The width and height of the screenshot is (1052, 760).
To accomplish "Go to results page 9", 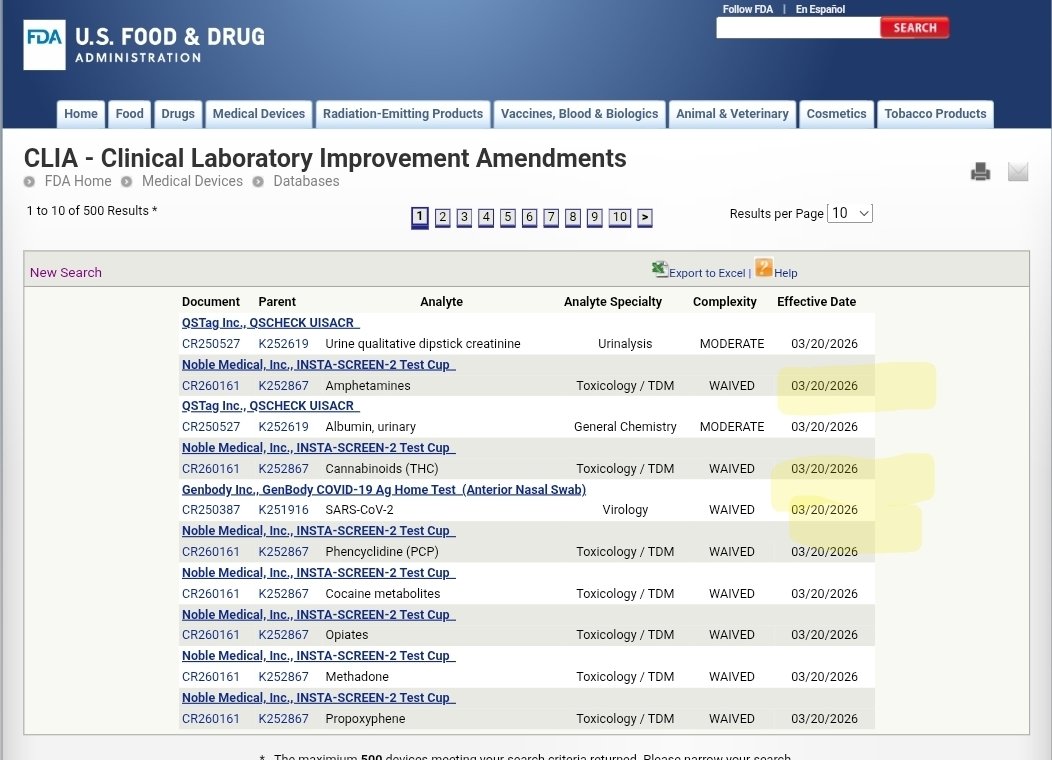I will coord(594,217).
